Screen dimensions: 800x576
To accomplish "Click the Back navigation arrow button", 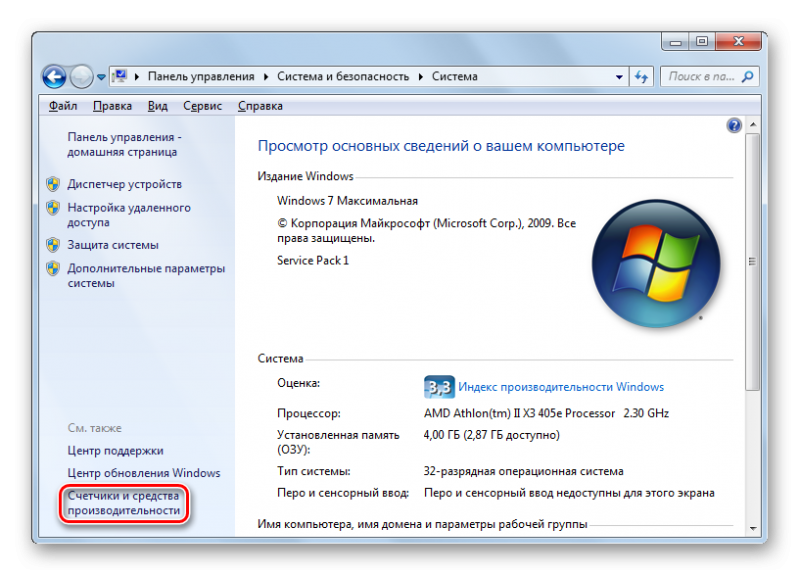I will point(54,77).
